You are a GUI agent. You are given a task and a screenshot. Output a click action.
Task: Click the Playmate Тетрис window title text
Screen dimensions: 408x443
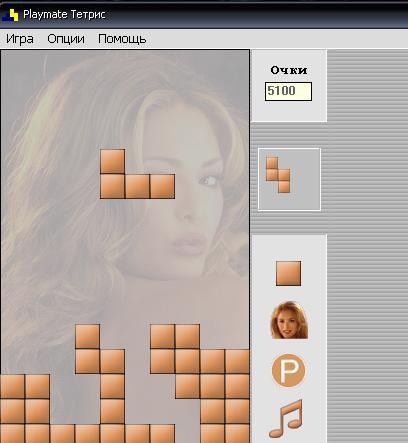(64, 14)
